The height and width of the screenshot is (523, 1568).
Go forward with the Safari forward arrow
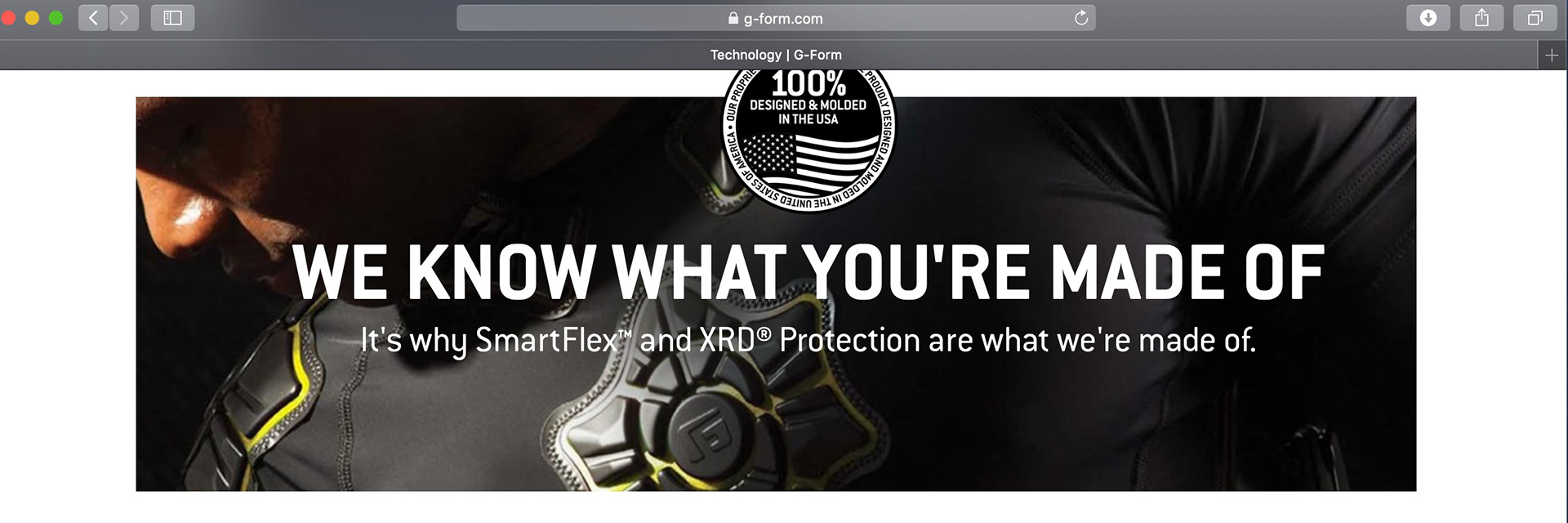tap(124, 18)
